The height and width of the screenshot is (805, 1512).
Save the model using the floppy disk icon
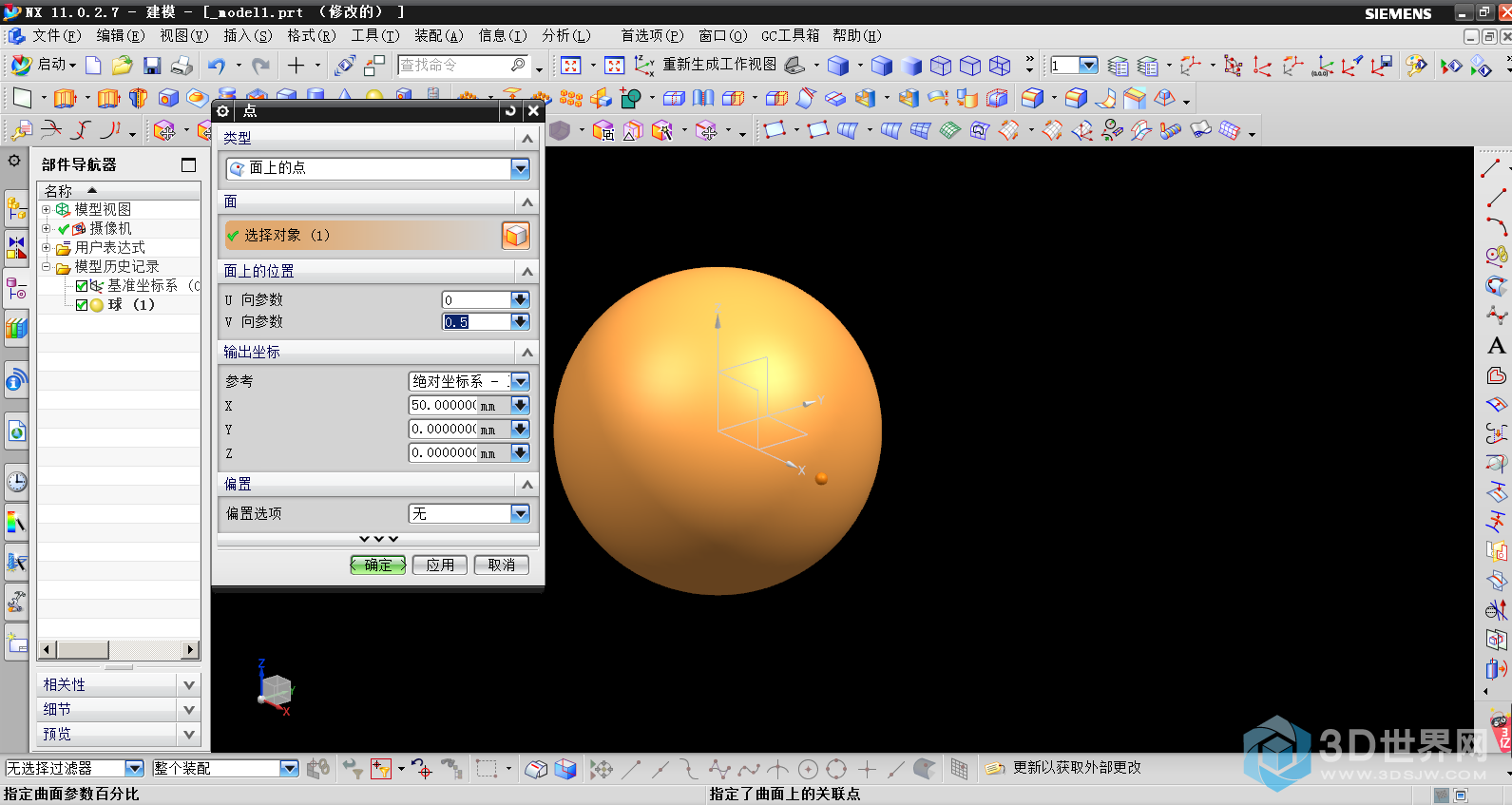coord(152,65)
